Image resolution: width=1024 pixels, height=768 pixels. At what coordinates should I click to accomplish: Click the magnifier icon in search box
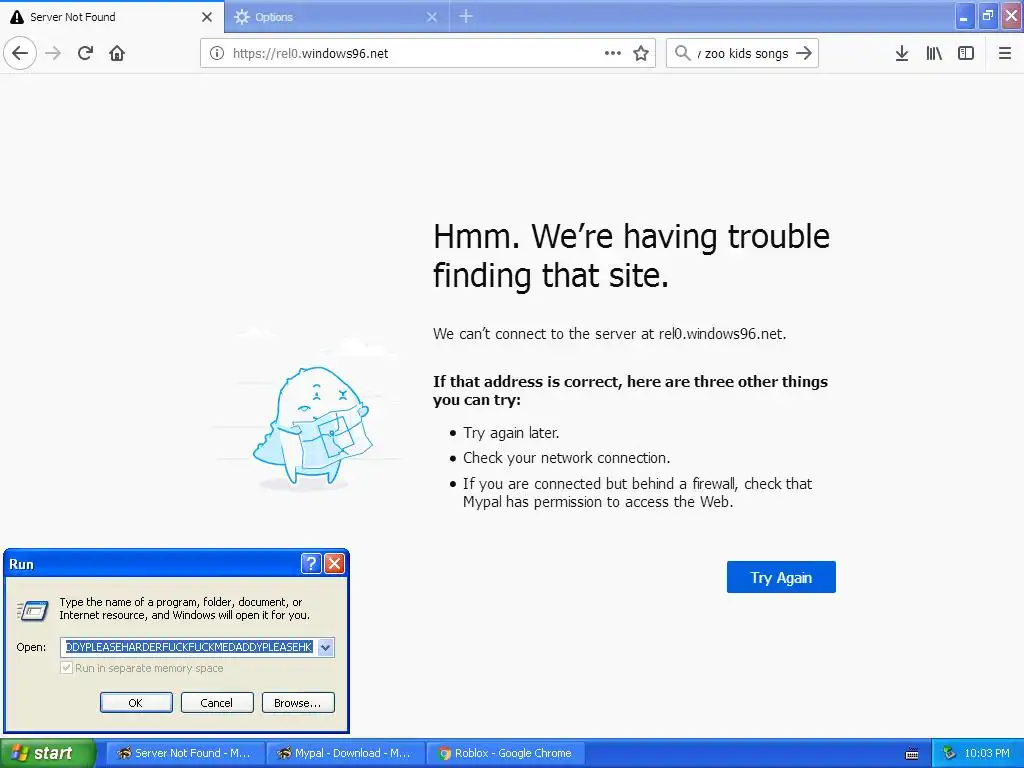pos(682,53)
